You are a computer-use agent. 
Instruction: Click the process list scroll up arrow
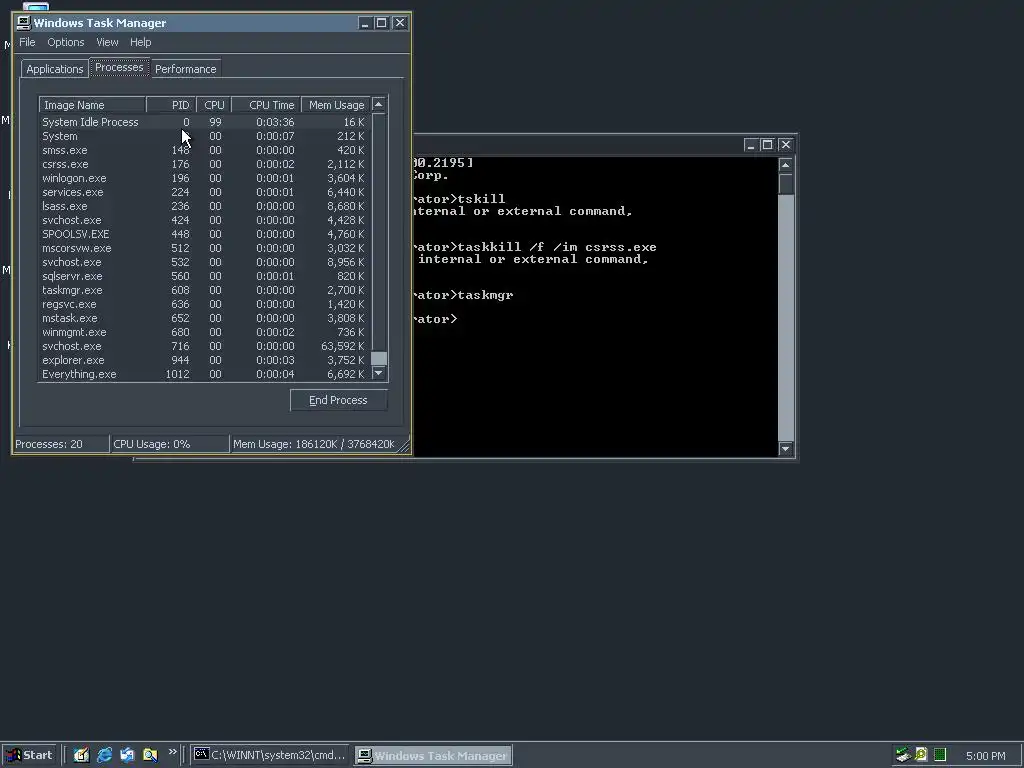[379, 104]
